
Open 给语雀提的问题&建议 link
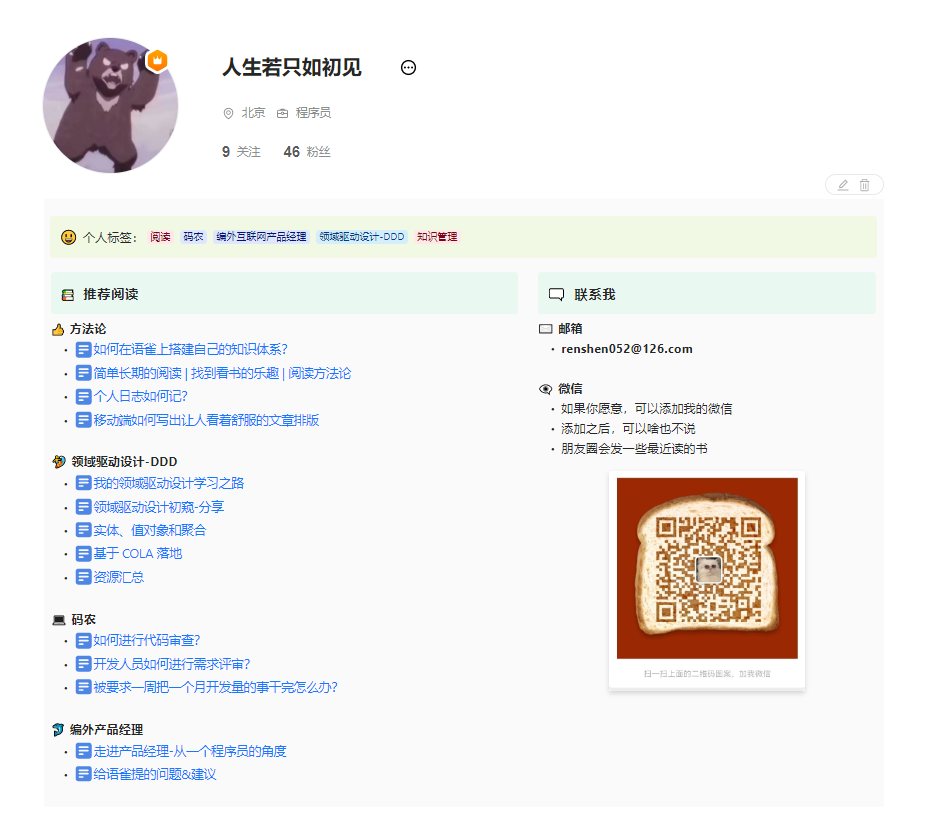pyautogui.click(x=155, y=774)
